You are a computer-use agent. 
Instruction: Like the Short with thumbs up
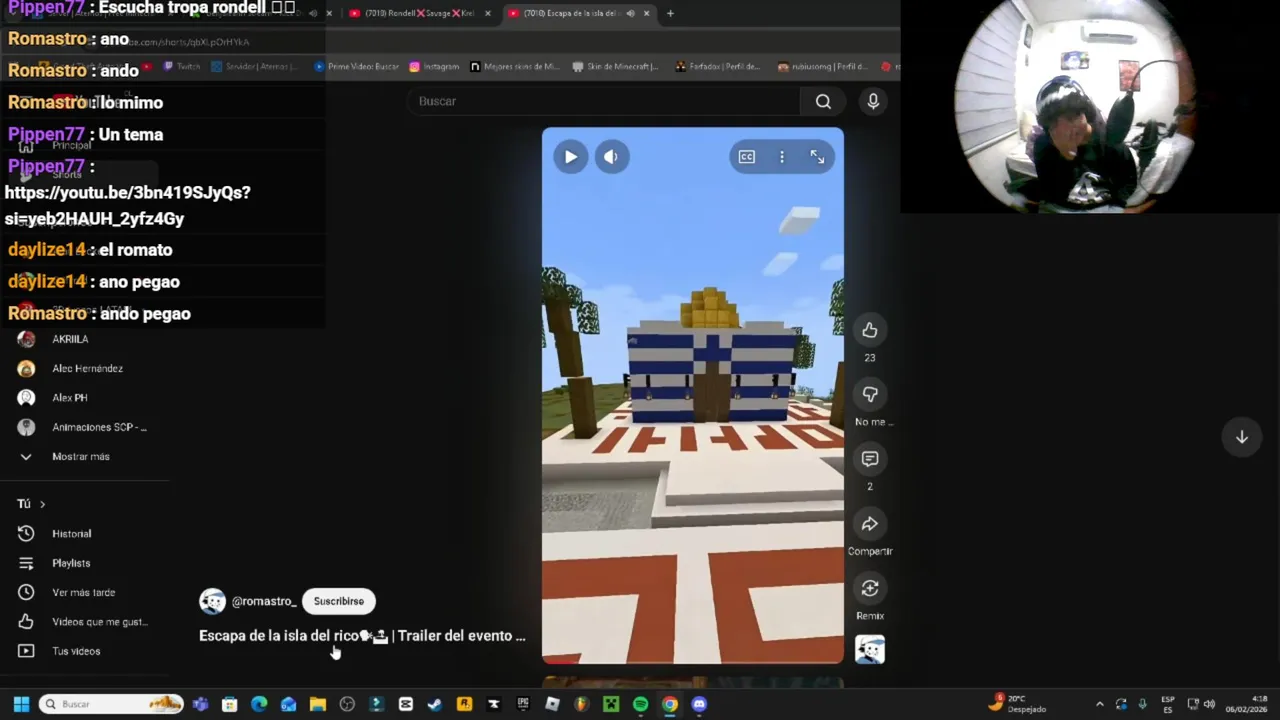click(x=870, y=330)
